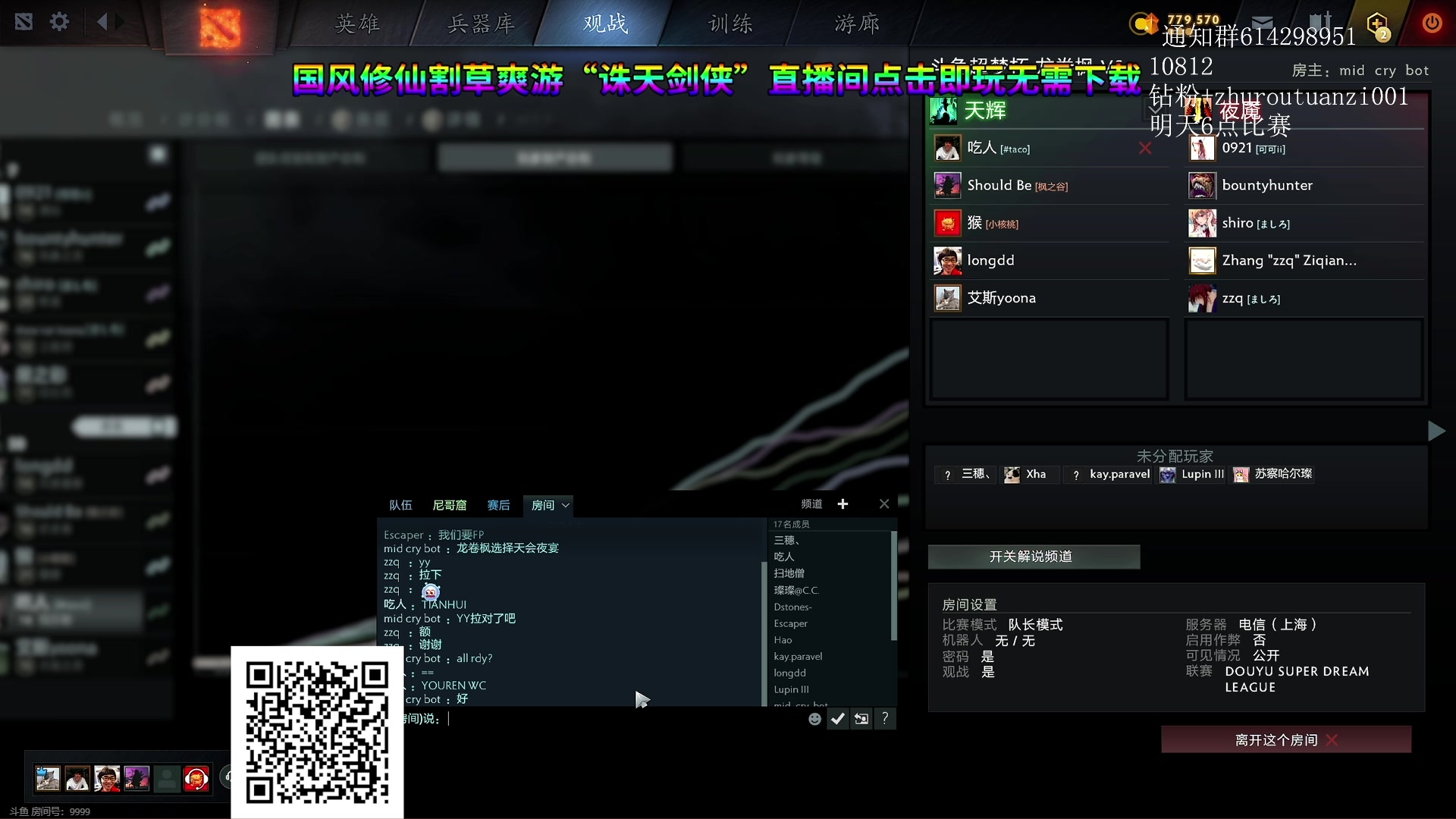This screenshot has height=819, width=1456.
Task: Click the question mark help icon in chat
Action: click(x=885, y=718)
